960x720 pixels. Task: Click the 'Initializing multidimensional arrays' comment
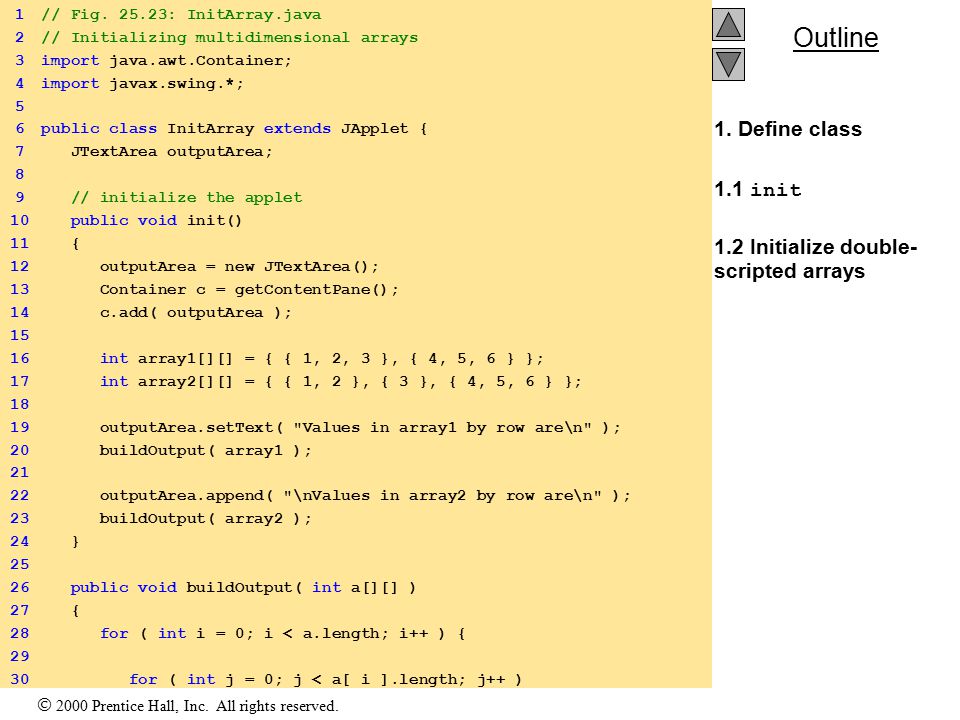230,38
